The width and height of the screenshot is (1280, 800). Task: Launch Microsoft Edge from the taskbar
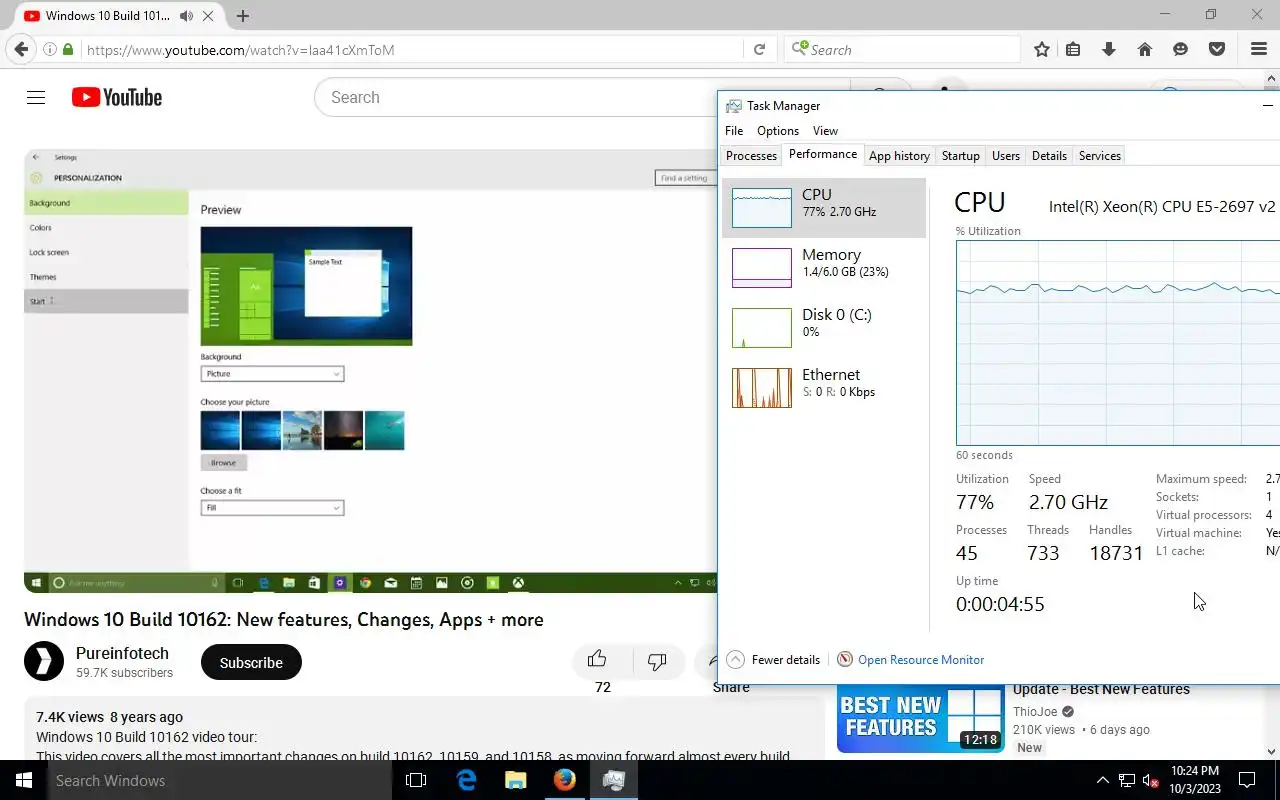(x=467, y=780)
